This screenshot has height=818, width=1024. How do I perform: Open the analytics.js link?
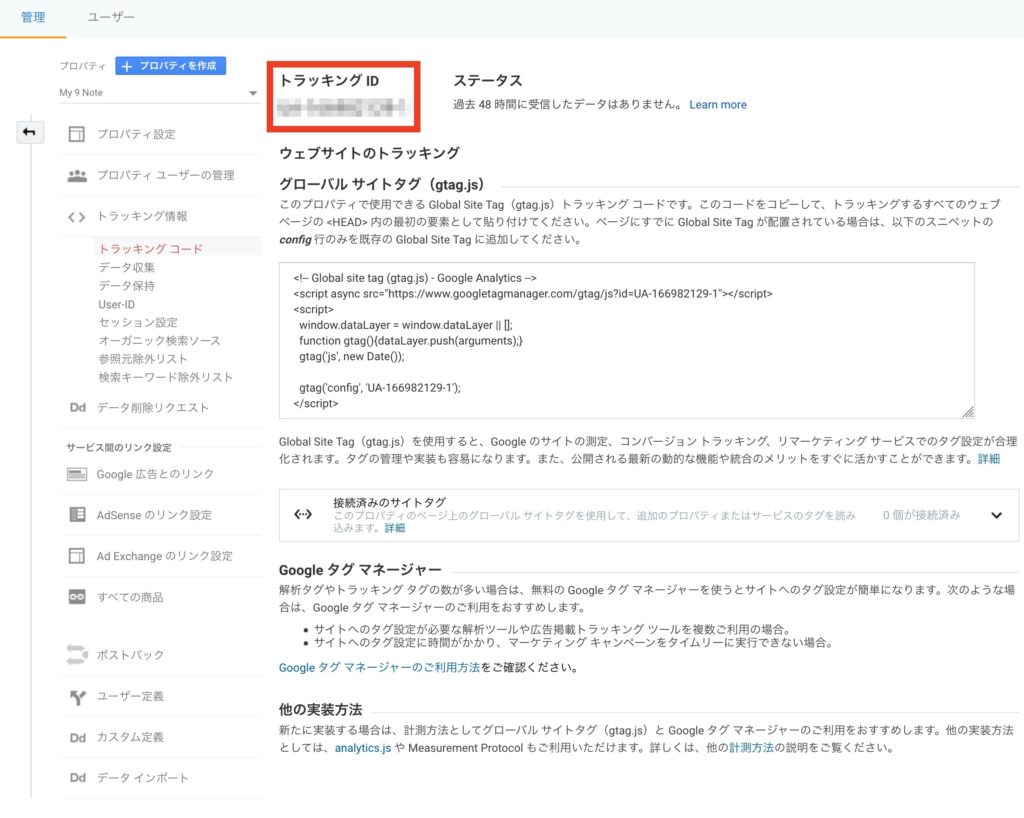point(362,748)
